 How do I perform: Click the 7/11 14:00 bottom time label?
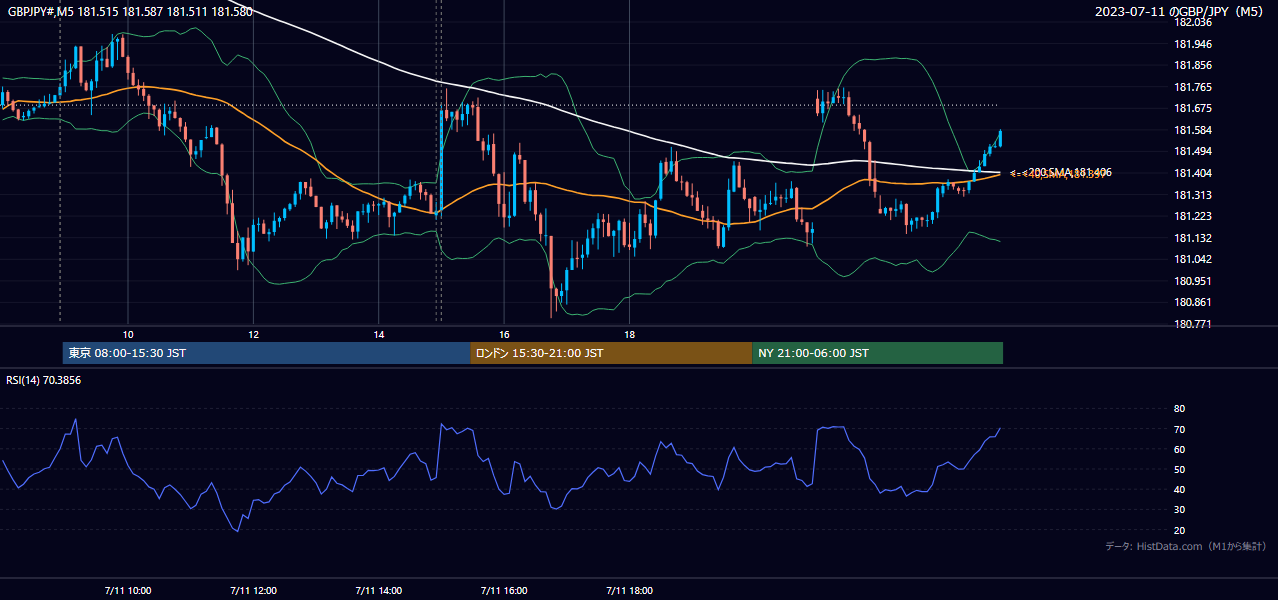coord(379,590)
